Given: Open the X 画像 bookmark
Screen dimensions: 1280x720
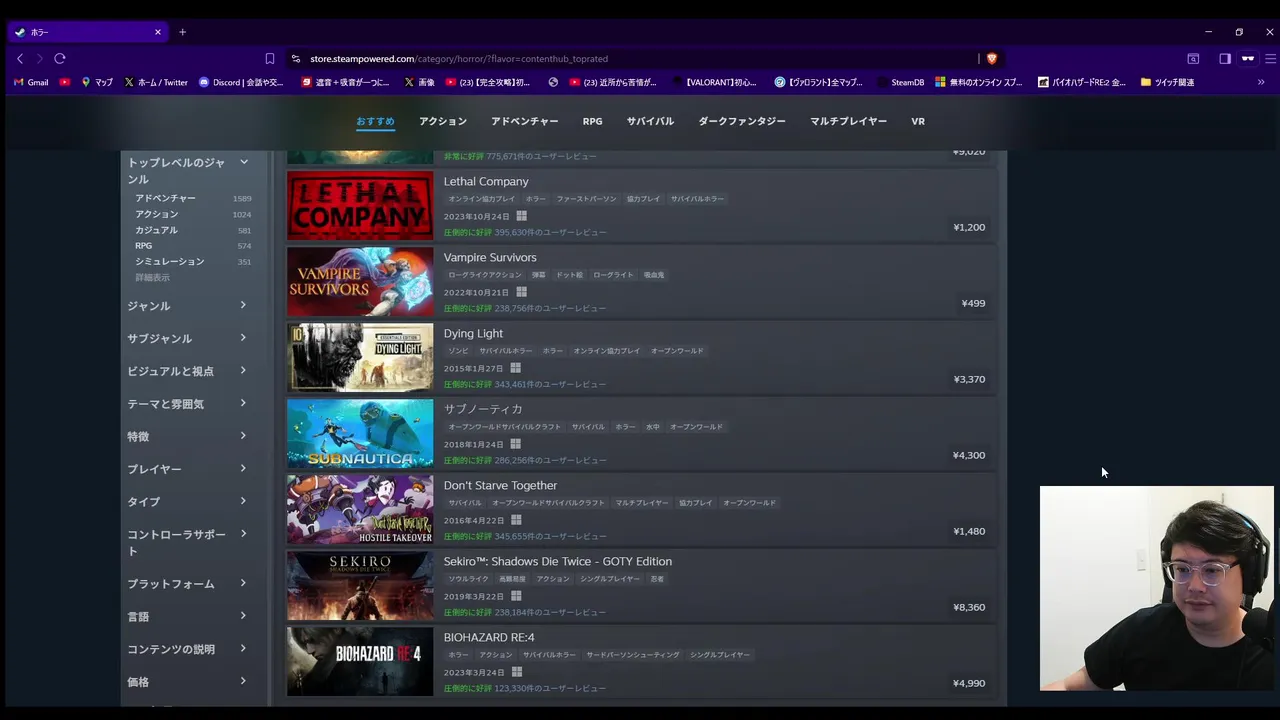Looking at the screenshot, I should point(419,82).
